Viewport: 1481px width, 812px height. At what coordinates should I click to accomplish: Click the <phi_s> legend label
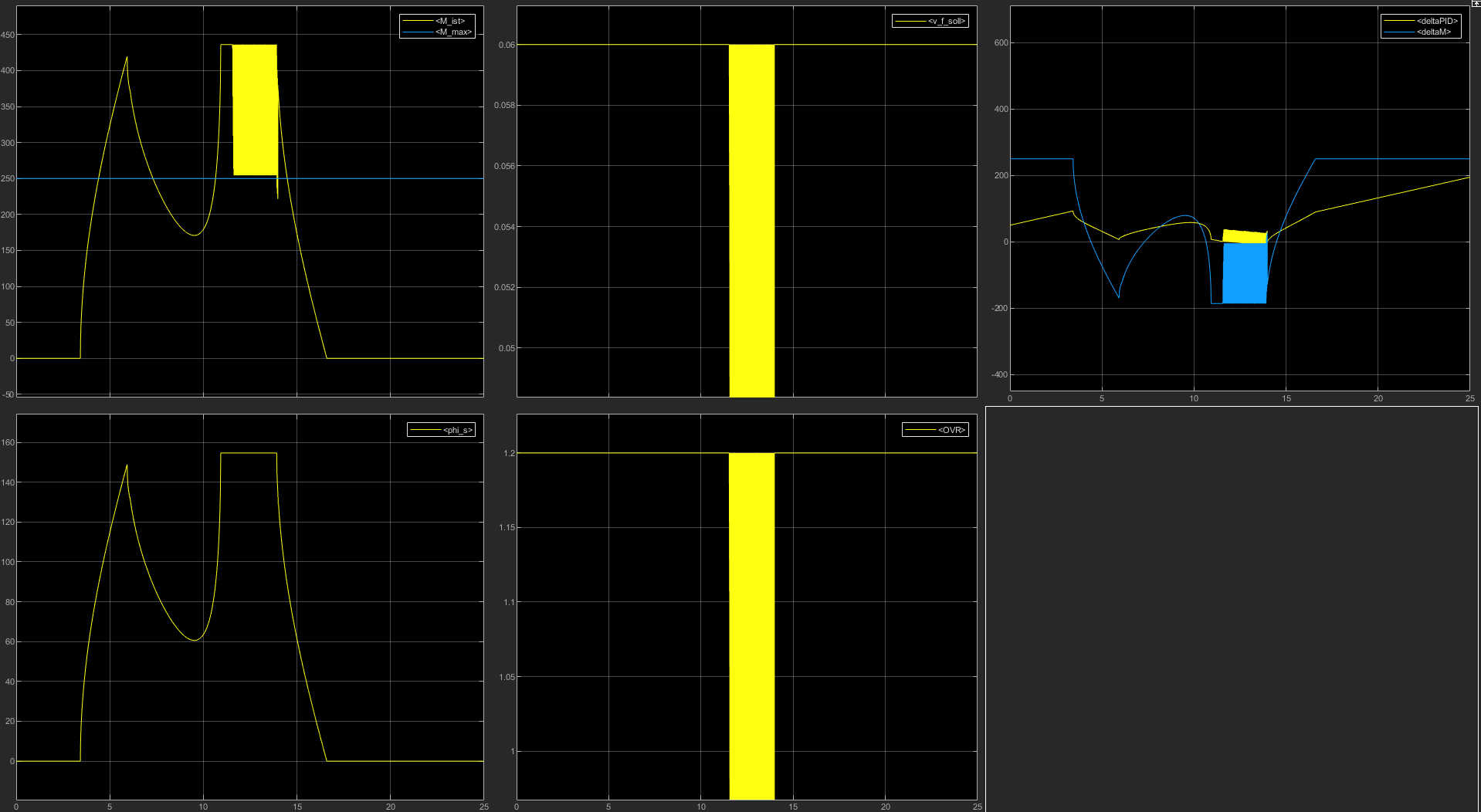click(457, 430)
